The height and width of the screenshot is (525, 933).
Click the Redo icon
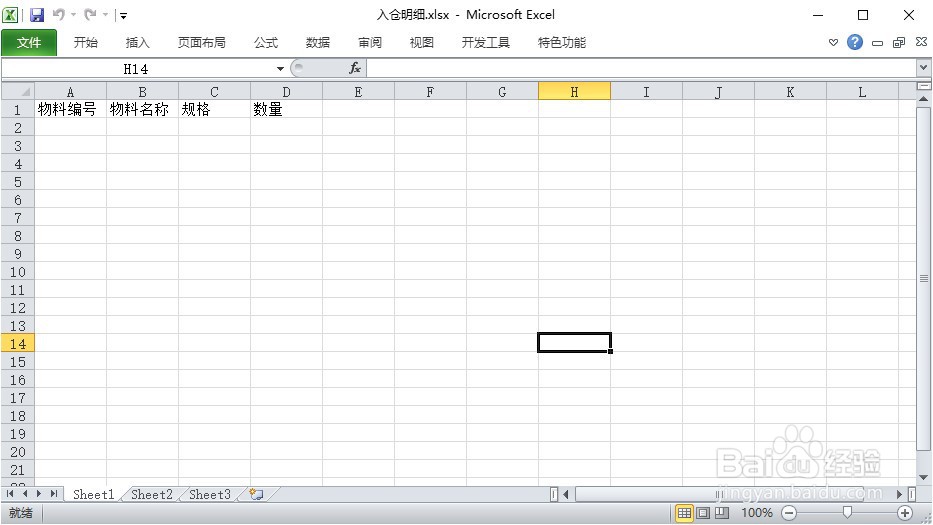tap(90, 14)
